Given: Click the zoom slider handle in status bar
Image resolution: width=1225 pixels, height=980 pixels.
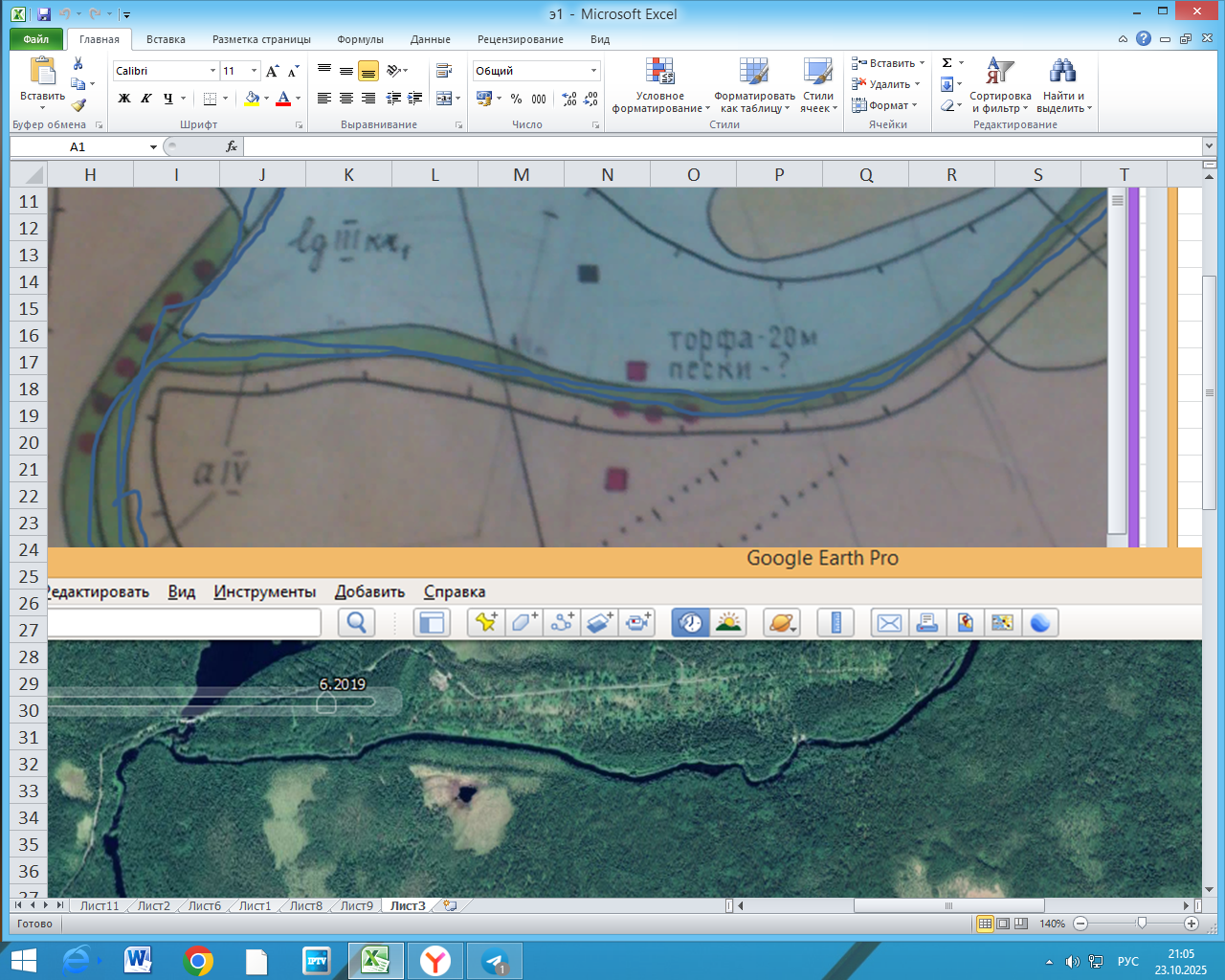Looking at the screenshot, I should coord(1141,924).
